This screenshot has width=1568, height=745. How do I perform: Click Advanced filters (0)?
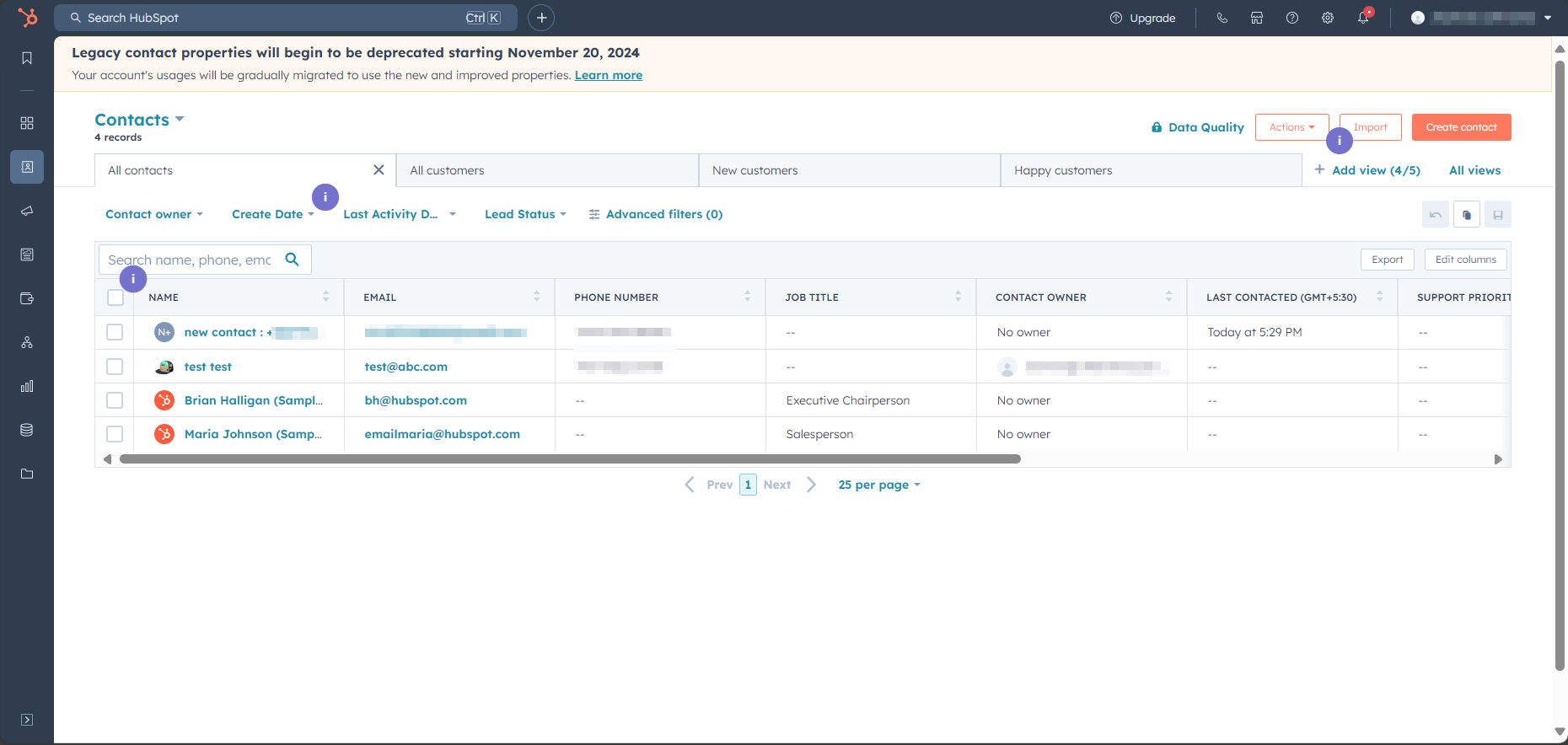[x=656, y=214]
